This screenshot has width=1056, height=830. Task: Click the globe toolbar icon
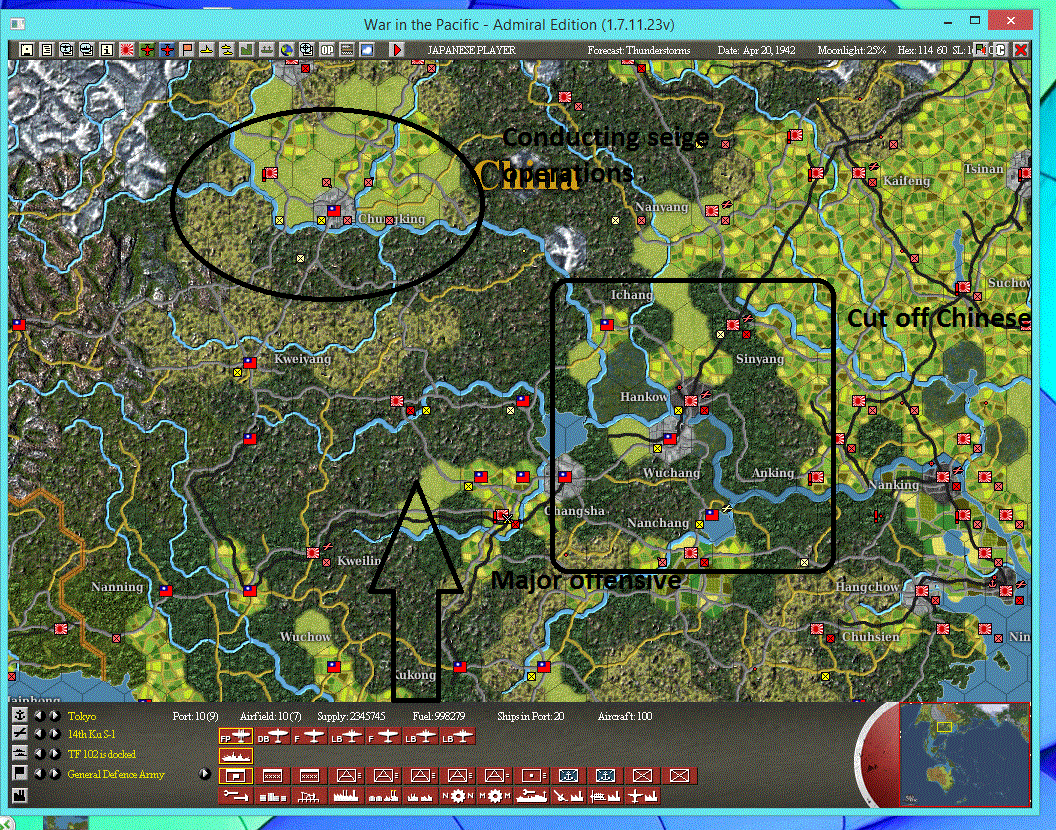click(x=287, y=50)
